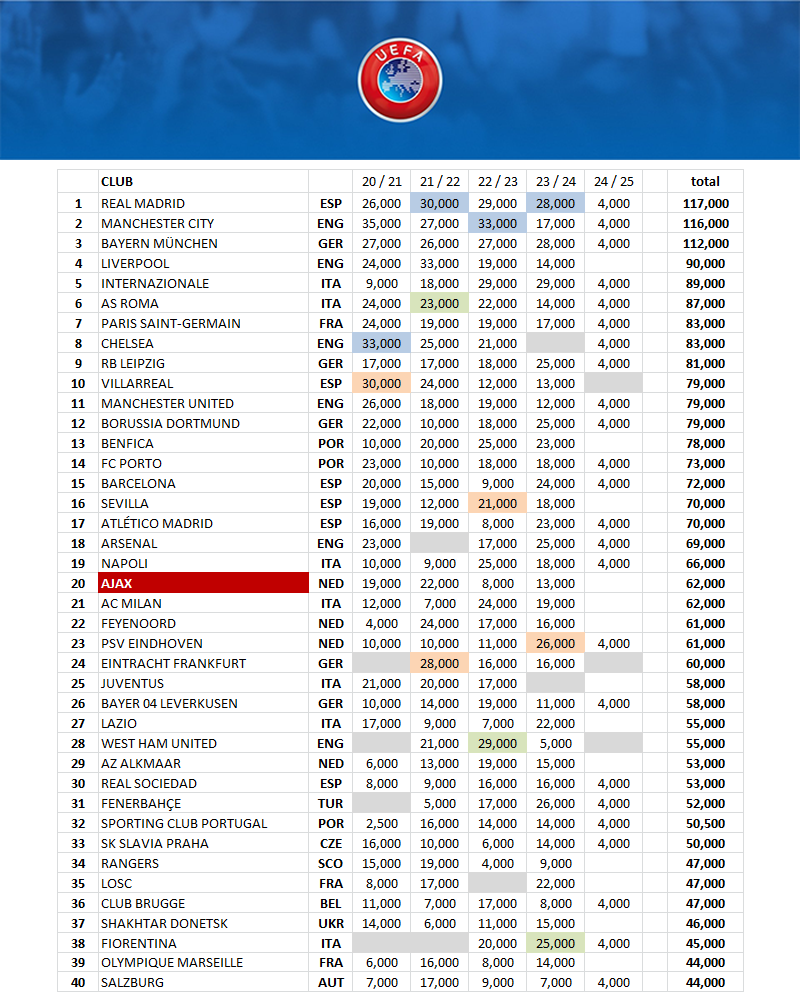Select the 20 / 21 season column header
Image resolution: width=800 pixels, height=1000 pixels.
[381, 182]
